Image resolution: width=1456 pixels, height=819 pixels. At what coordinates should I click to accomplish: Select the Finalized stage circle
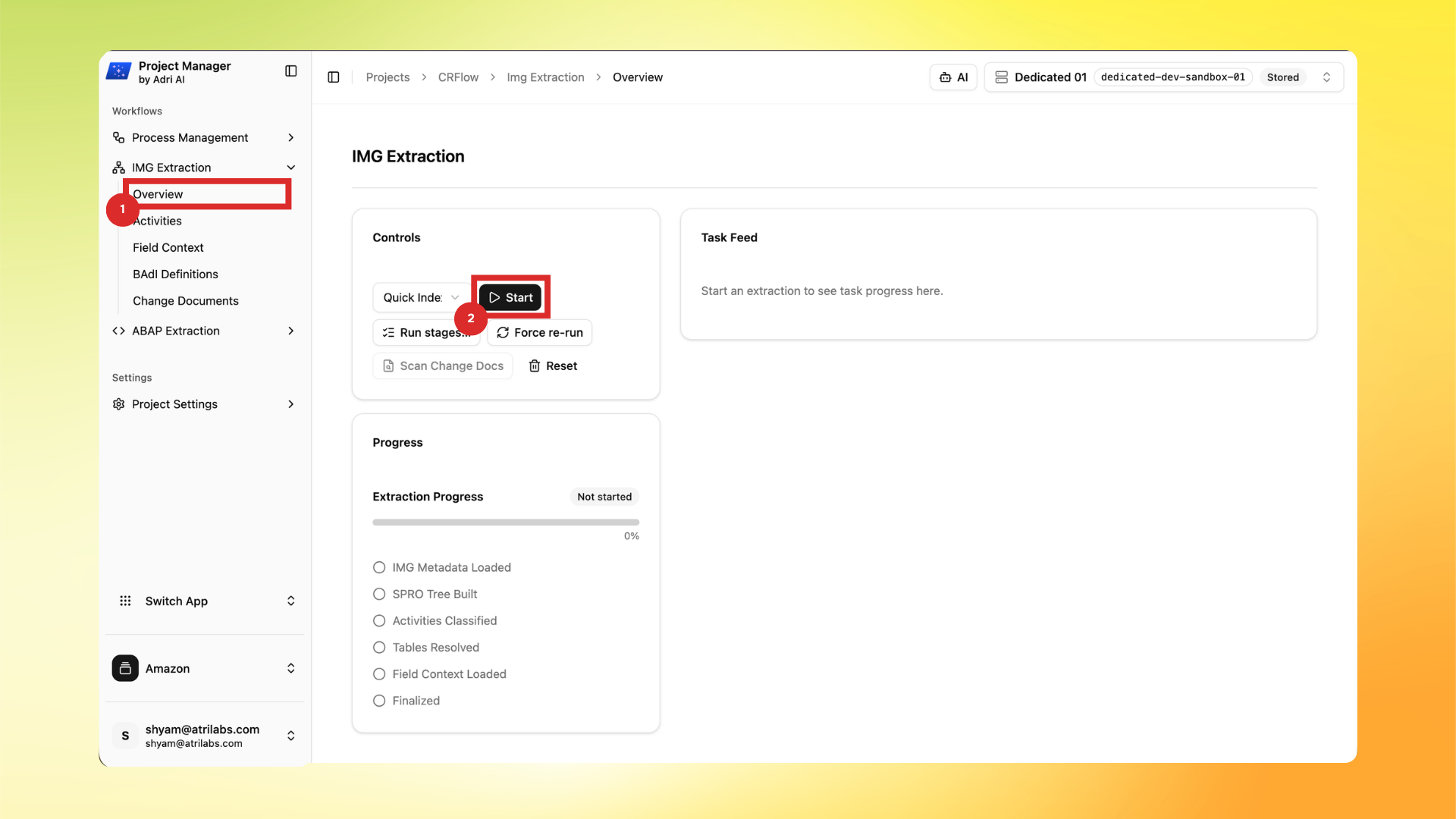[x=379, y=701]
